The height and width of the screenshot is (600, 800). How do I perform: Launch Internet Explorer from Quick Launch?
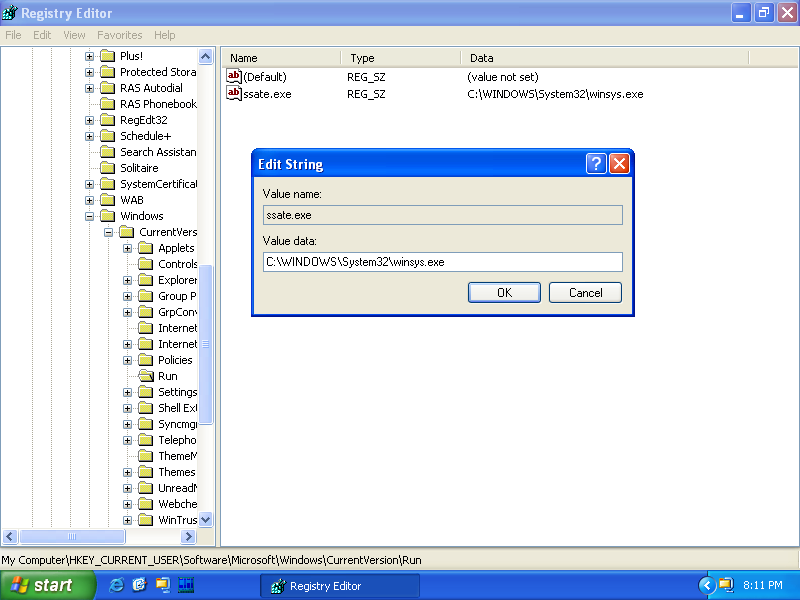[x=117, y=585]
